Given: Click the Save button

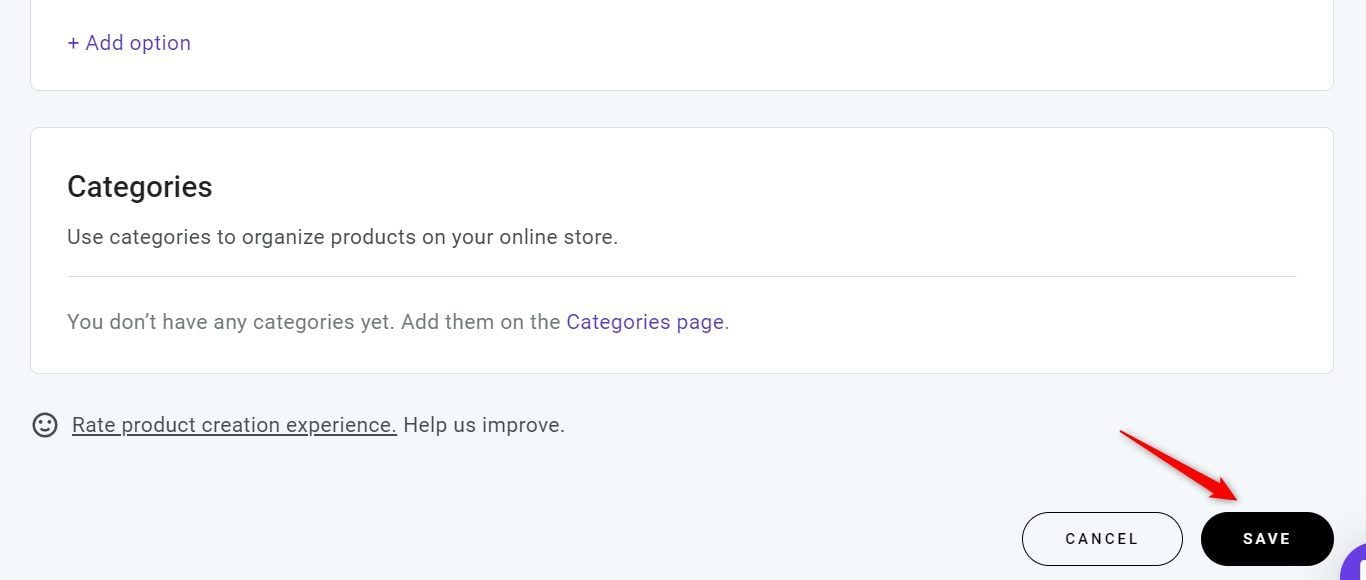Looking at the screenshot, I should pyautogui.click(x=1267, y=539).
